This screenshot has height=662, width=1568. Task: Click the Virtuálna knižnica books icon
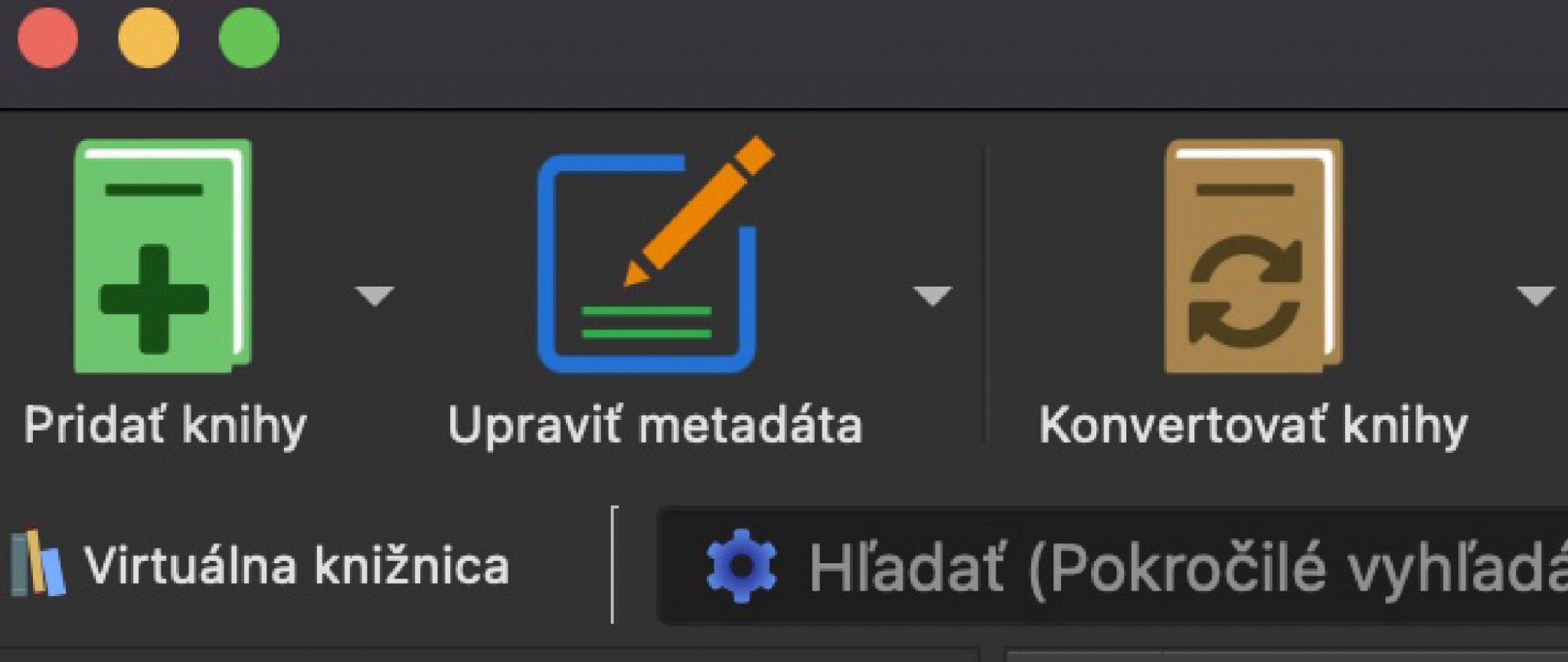[x=38, y=563]
